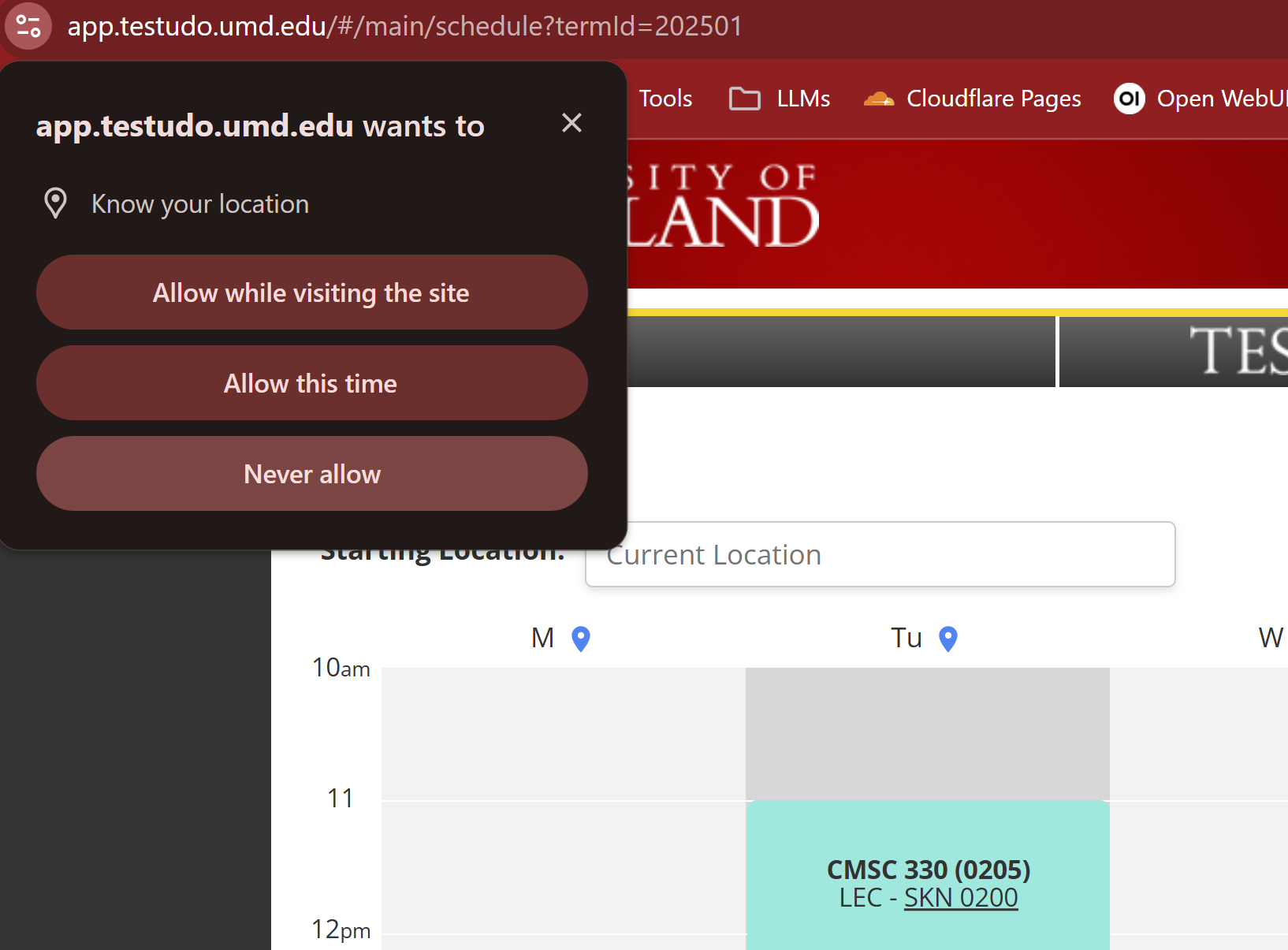This screenshot has width=1288, height=950.
Task: Click the location pin icon in permission dialog
Action: click(55, 203)
